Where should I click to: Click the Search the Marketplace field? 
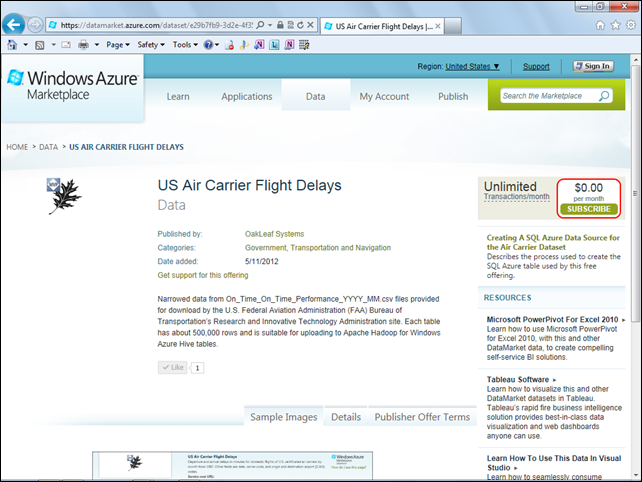pyautogui.click(x=548, y=96)
